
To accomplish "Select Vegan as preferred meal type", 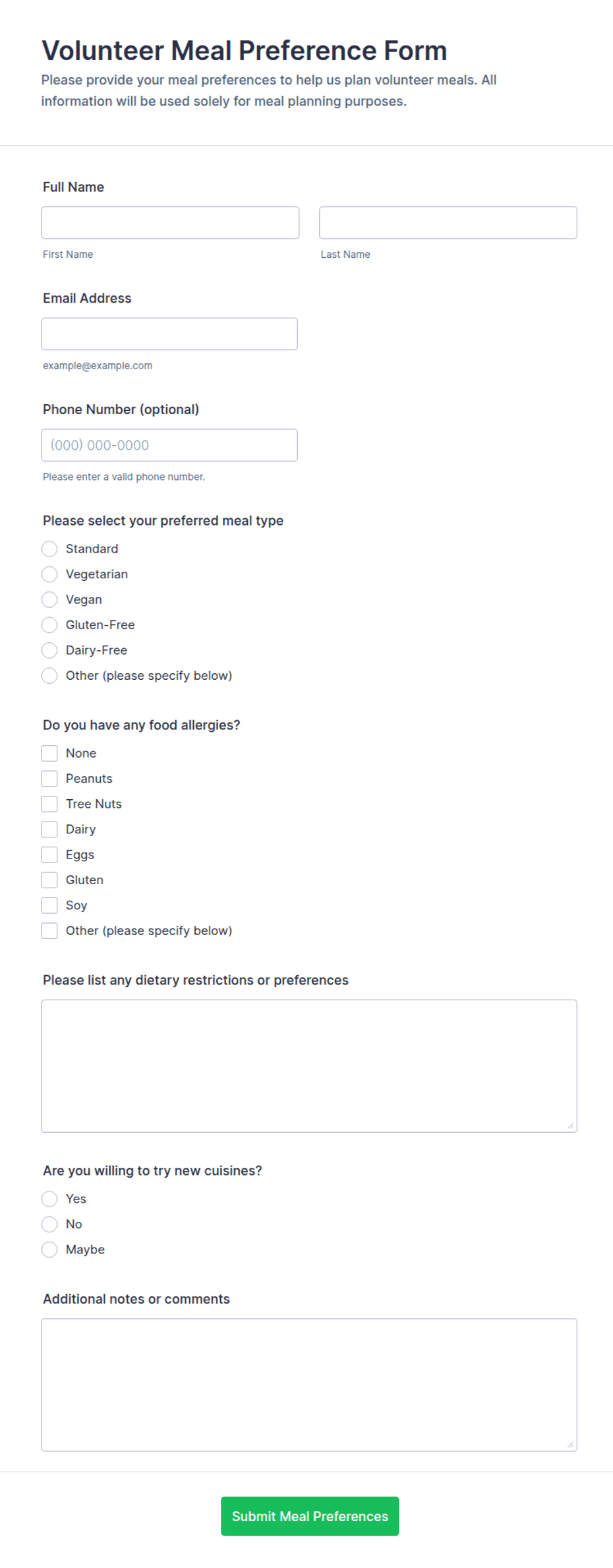I will [x=49, y=599].
